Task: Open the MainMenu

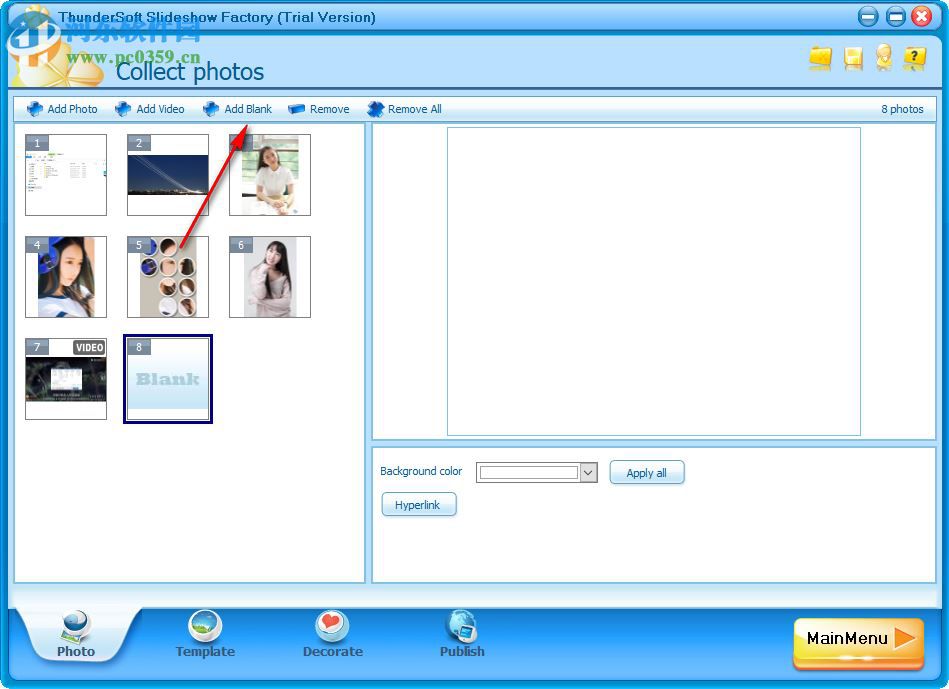Action: 857,640
